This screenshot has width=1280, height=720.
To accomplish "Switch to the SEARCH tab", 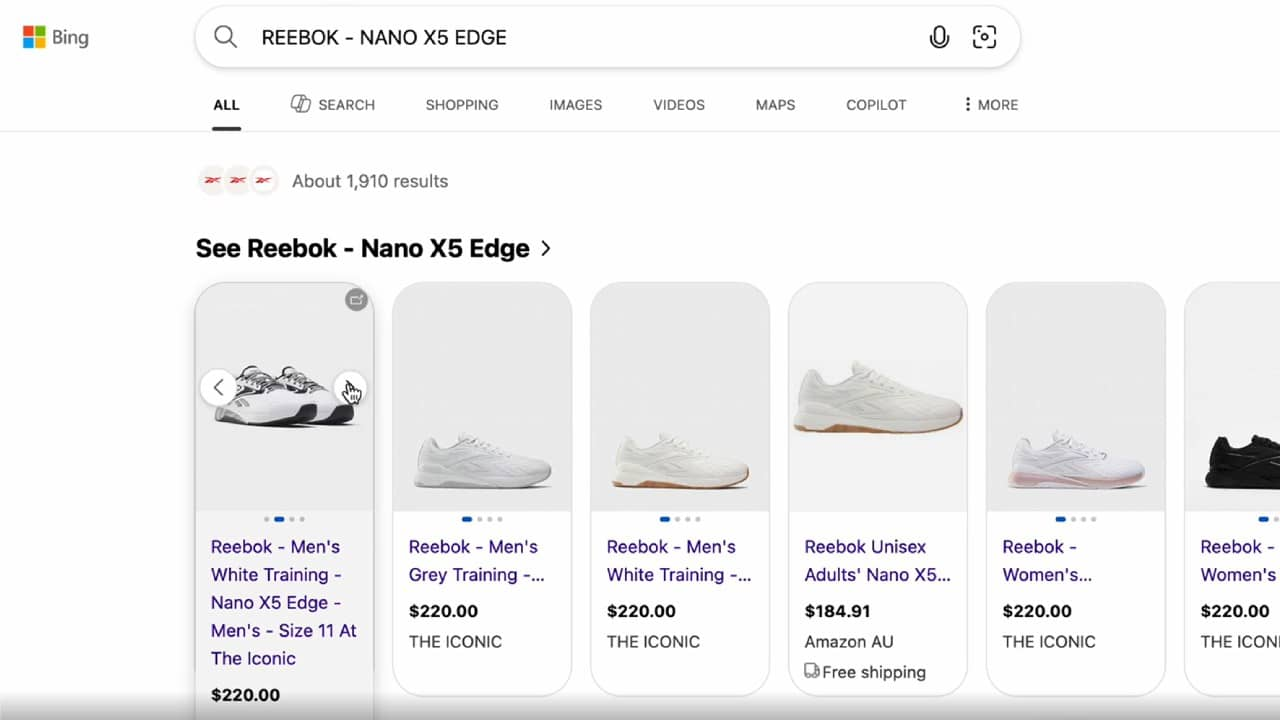I will 333,104.
